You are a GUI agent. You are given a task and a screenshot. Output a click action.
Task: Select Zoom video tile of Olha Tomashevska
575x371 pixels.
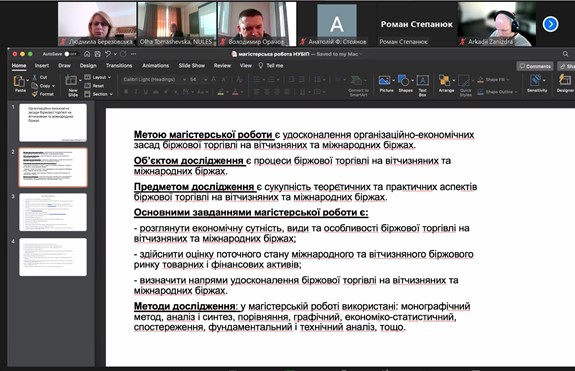coord(177,24)
